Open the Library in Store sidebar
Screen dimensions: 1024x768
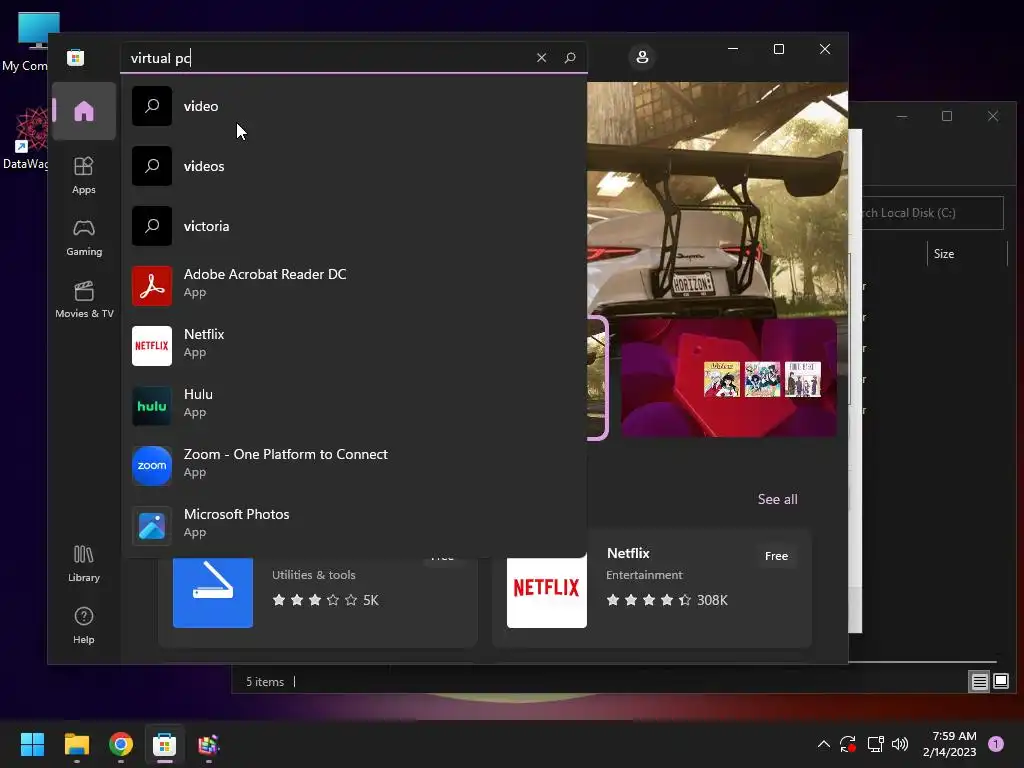tap(84, 564)
